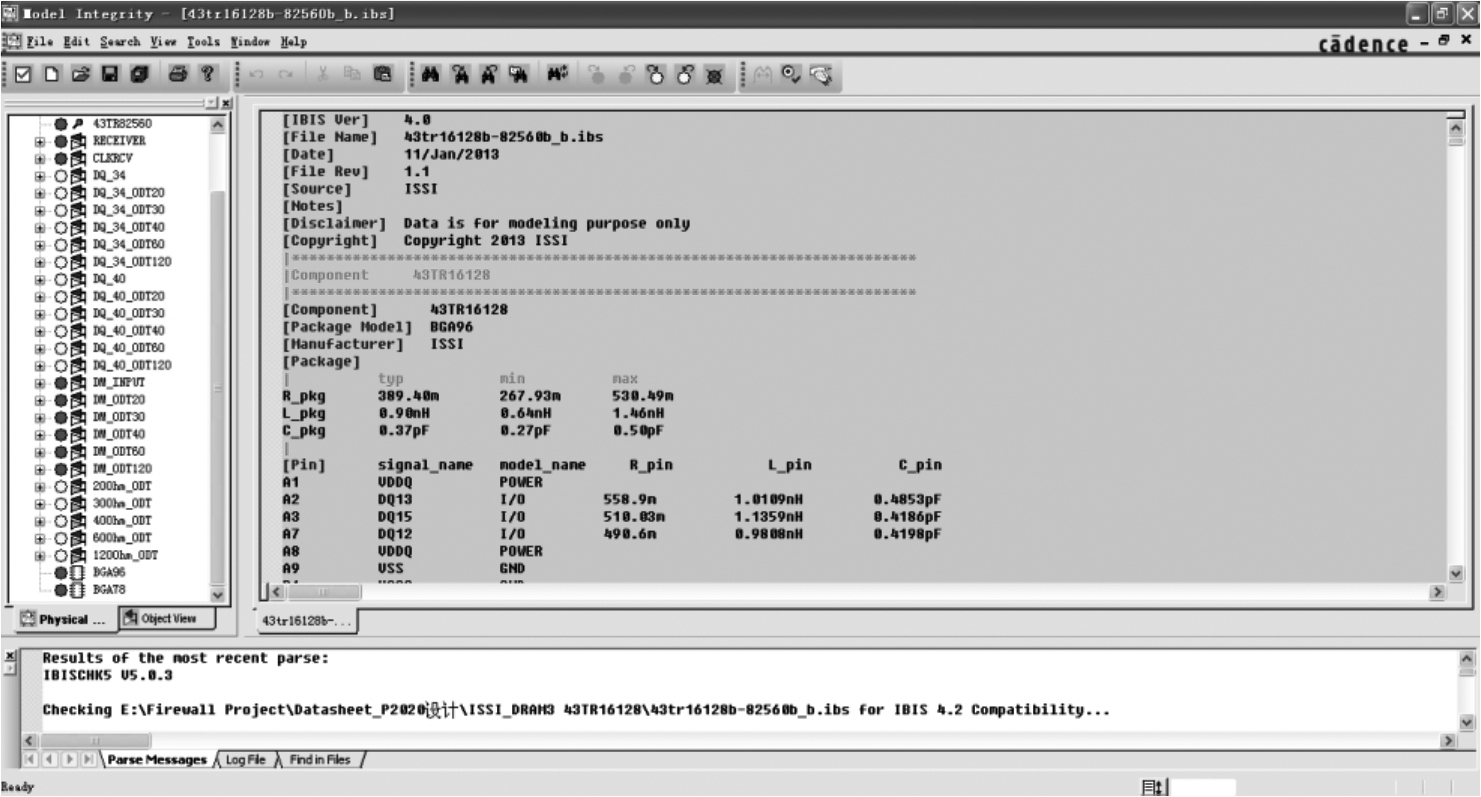
Task: Toggle the circle marker beside 200hm_ODT
Action: 61,486
